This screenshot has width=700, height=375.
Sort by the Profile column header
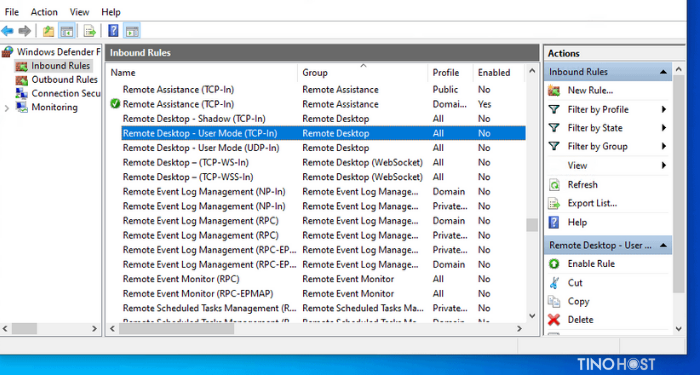pos(446,73)
